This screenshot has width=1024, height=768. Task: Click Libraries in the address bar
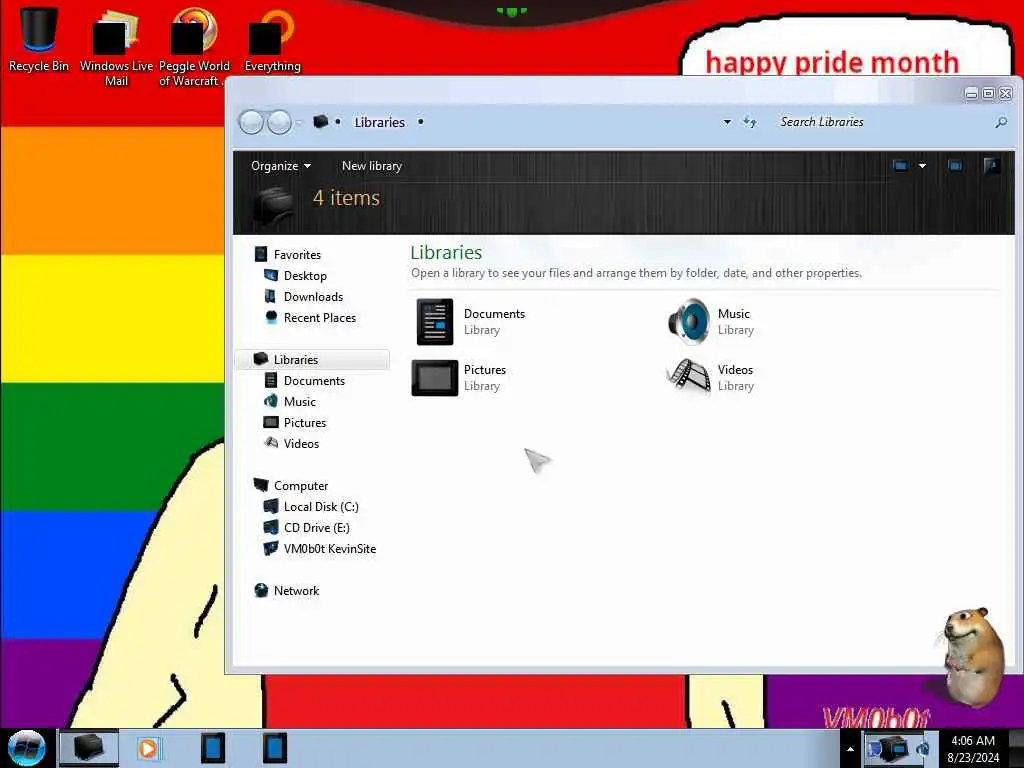pyautogui.click(x=379, y=122)
